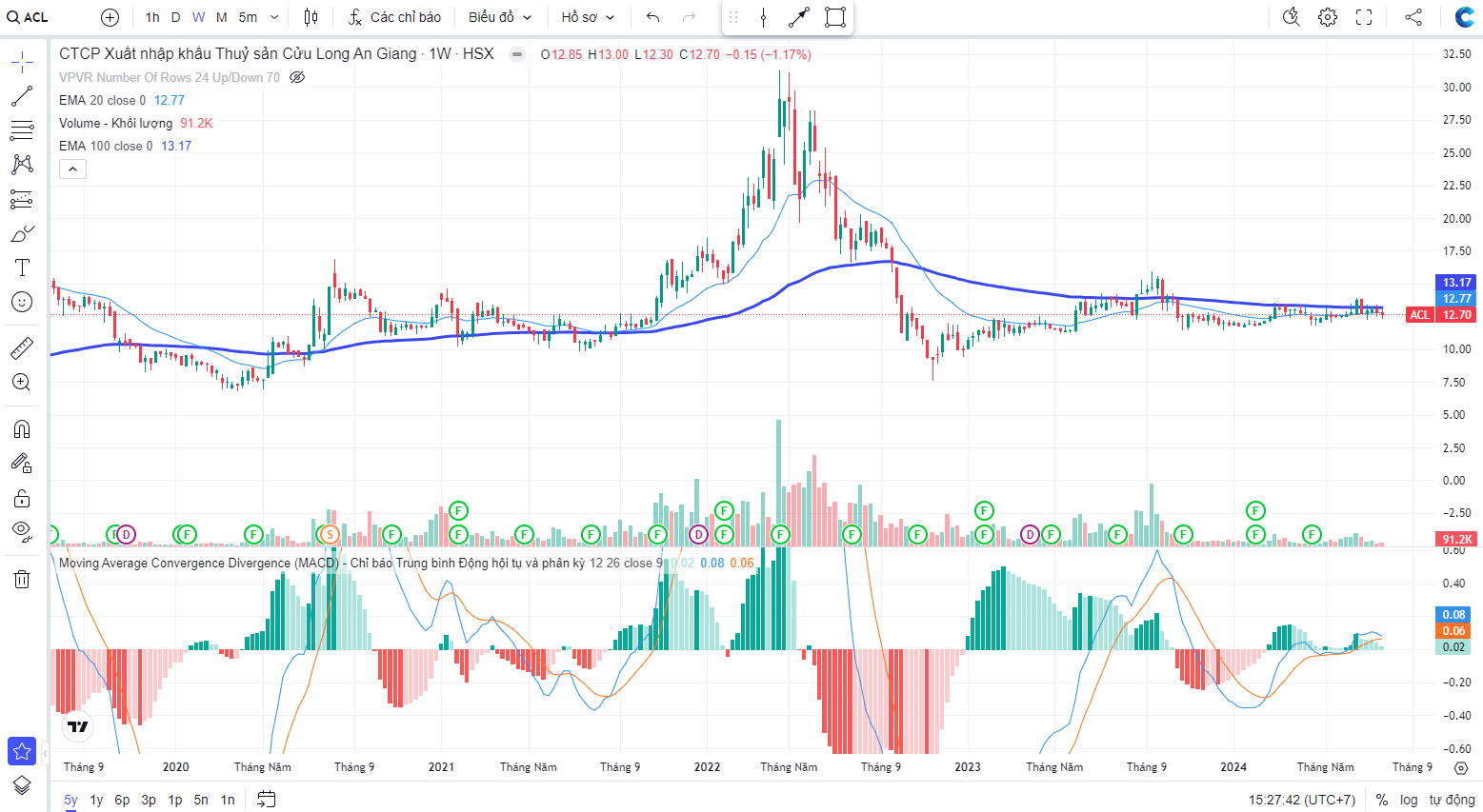
Task: Open the 'Hồ sơ' dropdown
Action: click(588, 17)
